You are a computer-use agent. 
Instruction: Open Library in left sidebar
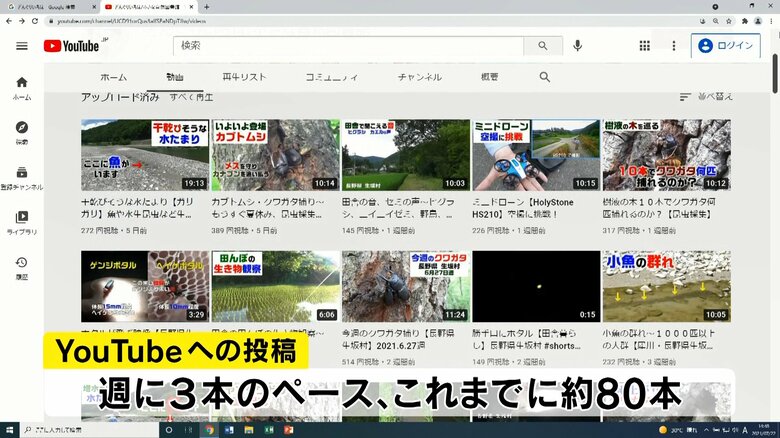click(x=22, y=222)
